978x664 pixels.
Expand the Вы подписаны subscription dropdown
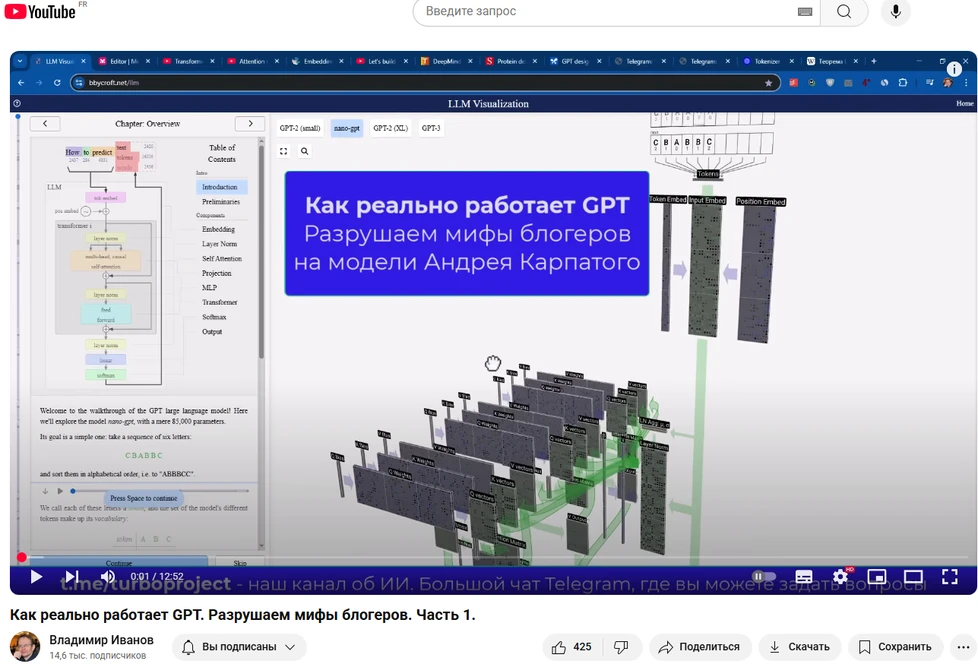(239, 647)
